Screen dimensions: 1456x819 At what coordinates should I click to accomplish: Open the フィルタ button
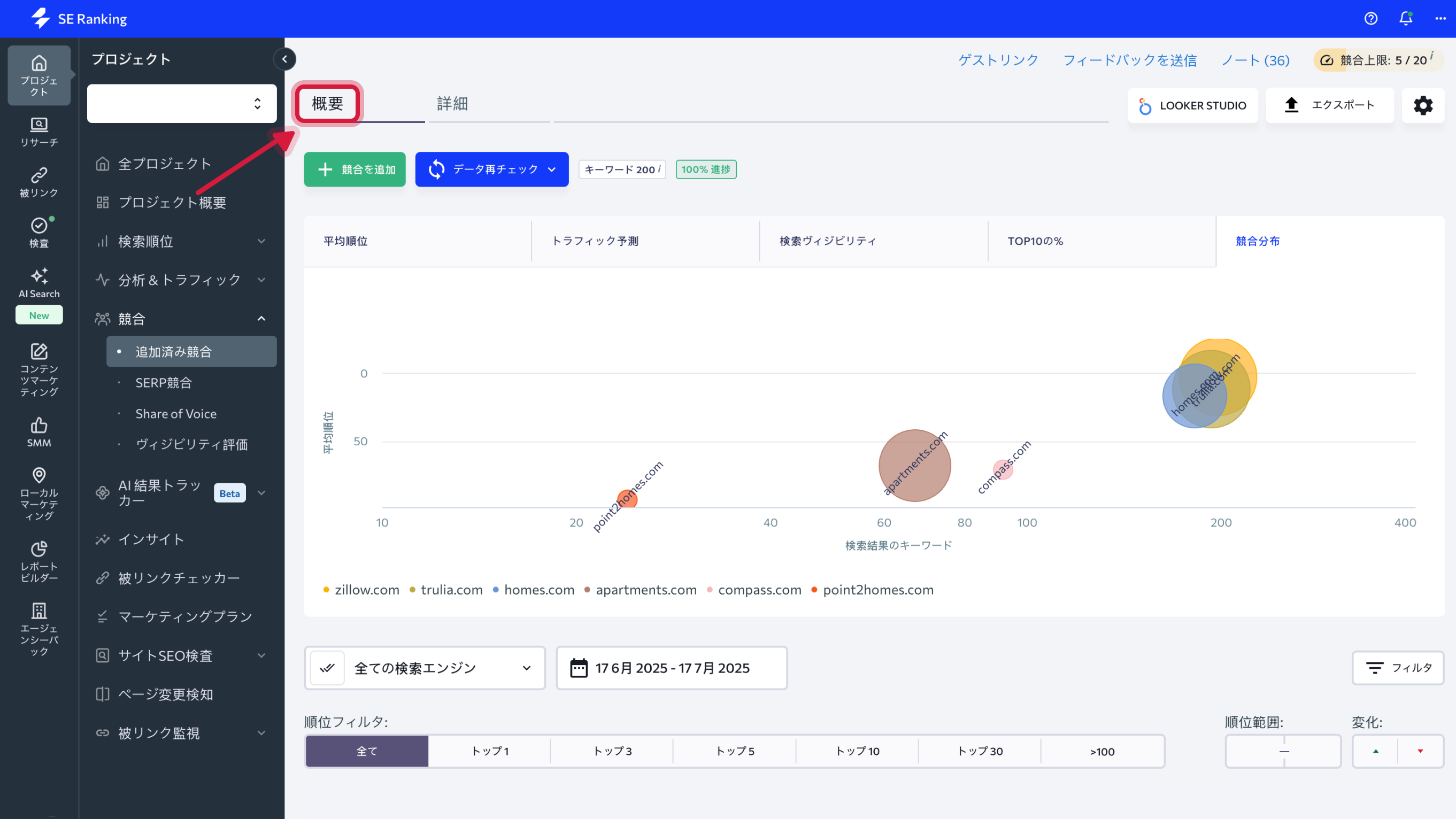[x=1398, y=668]
